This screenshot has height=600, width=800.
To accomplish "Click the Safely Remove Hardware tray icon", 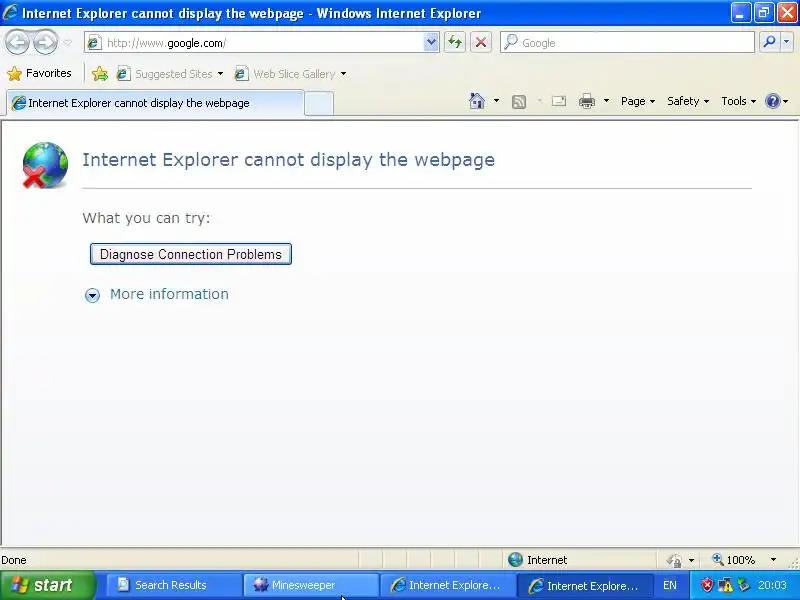I will click(x=743, y=585).
